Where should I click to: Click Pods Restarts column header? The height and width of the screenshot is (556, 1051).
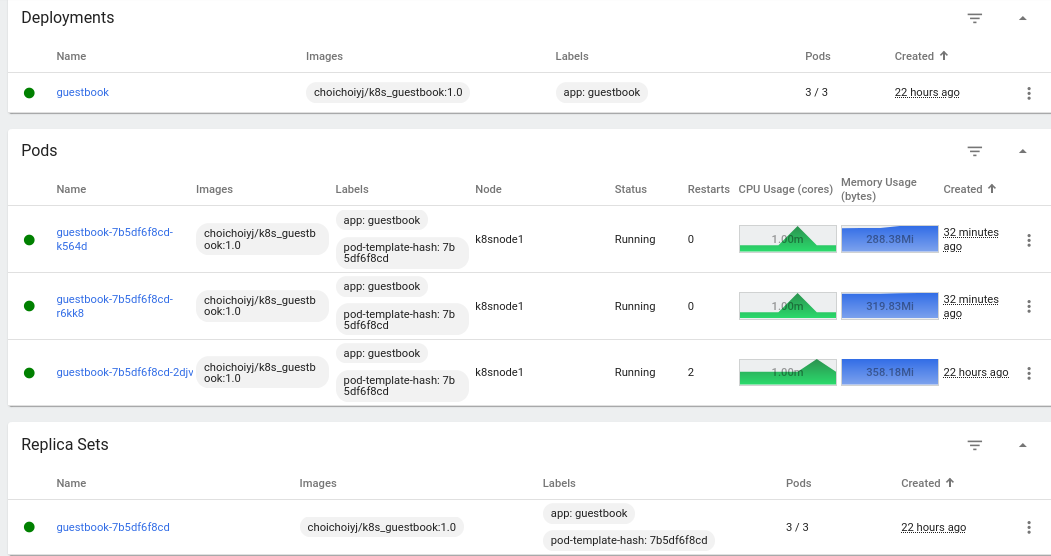coord(708,189)
